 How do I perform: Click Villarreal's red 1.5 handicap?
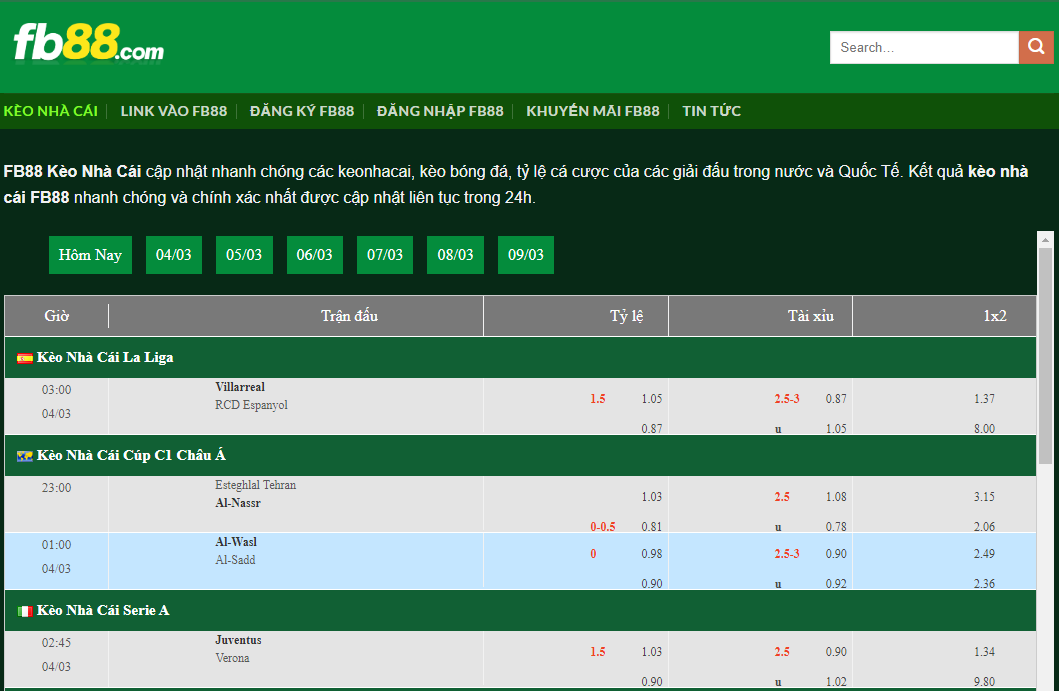[598, 399]
